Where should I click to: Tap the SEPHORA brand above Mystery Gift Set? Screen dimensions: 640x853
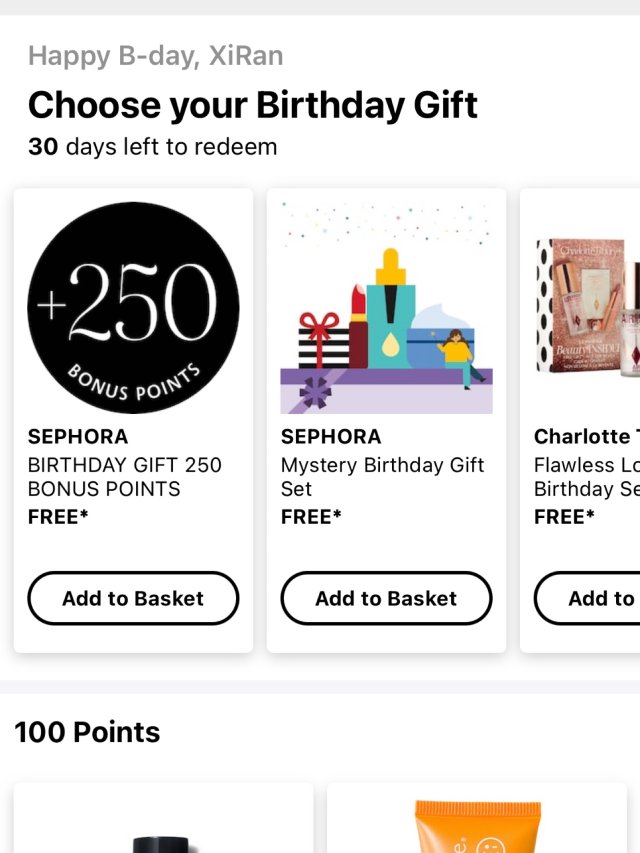point(331,437)
